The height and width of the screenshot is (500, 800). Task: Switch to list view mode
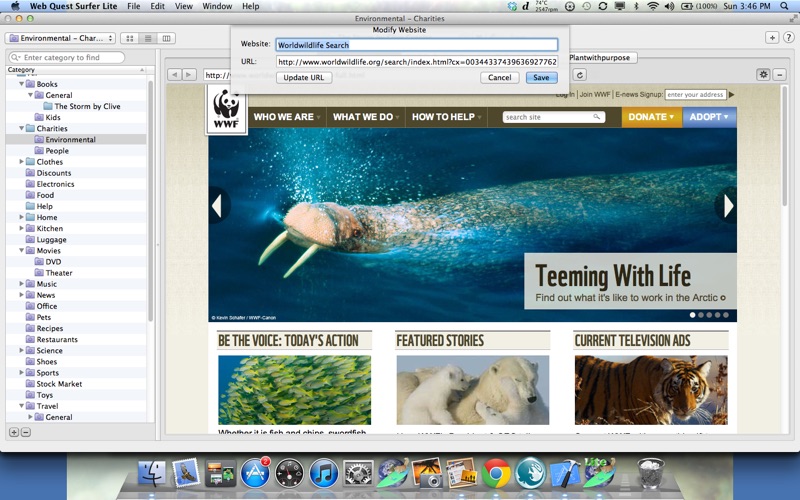click(x=148, y=38)
